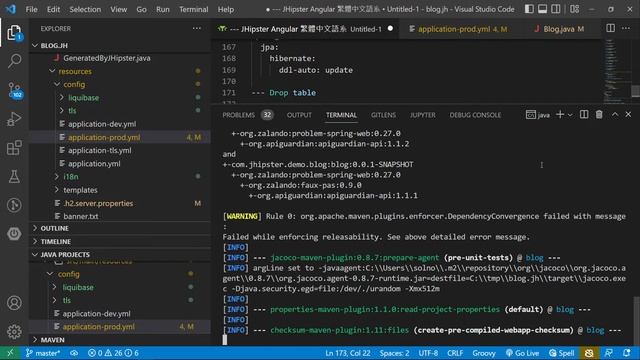Toggle secondary side bar layout icon
This screenshot has width=640, height=360.
coord(556,9)
